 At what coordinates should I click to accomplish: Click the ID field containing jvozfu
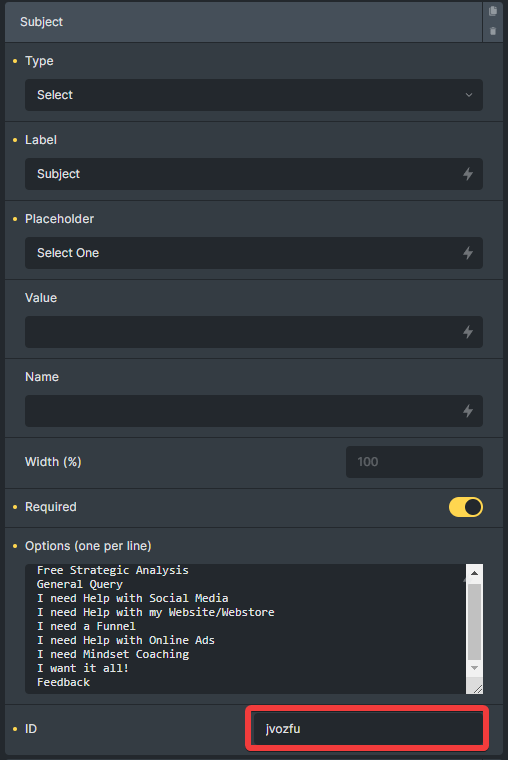click(x=368, y=728)
